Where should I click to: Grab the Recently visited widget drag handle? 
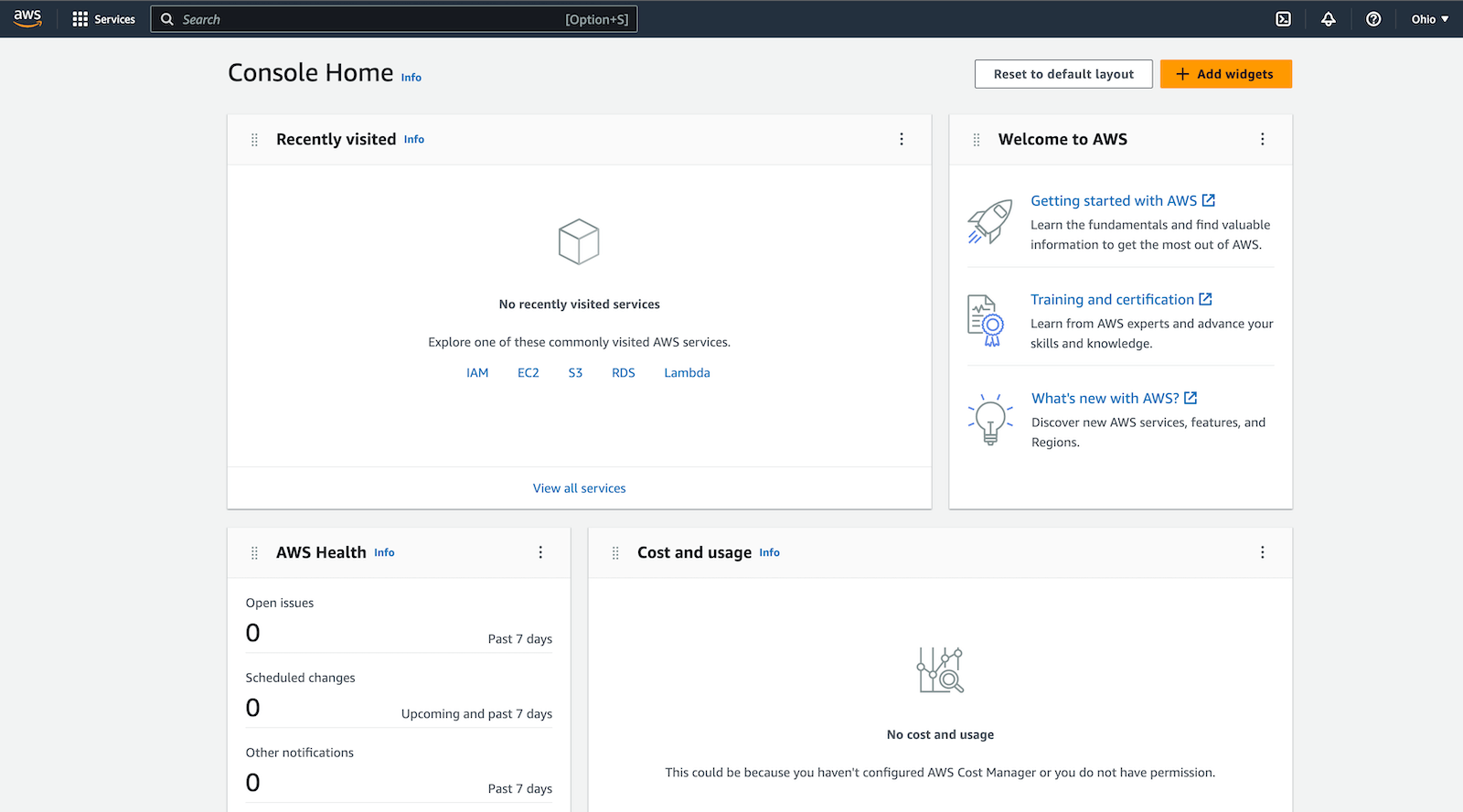pyautogui.click(x=254, y=140)
